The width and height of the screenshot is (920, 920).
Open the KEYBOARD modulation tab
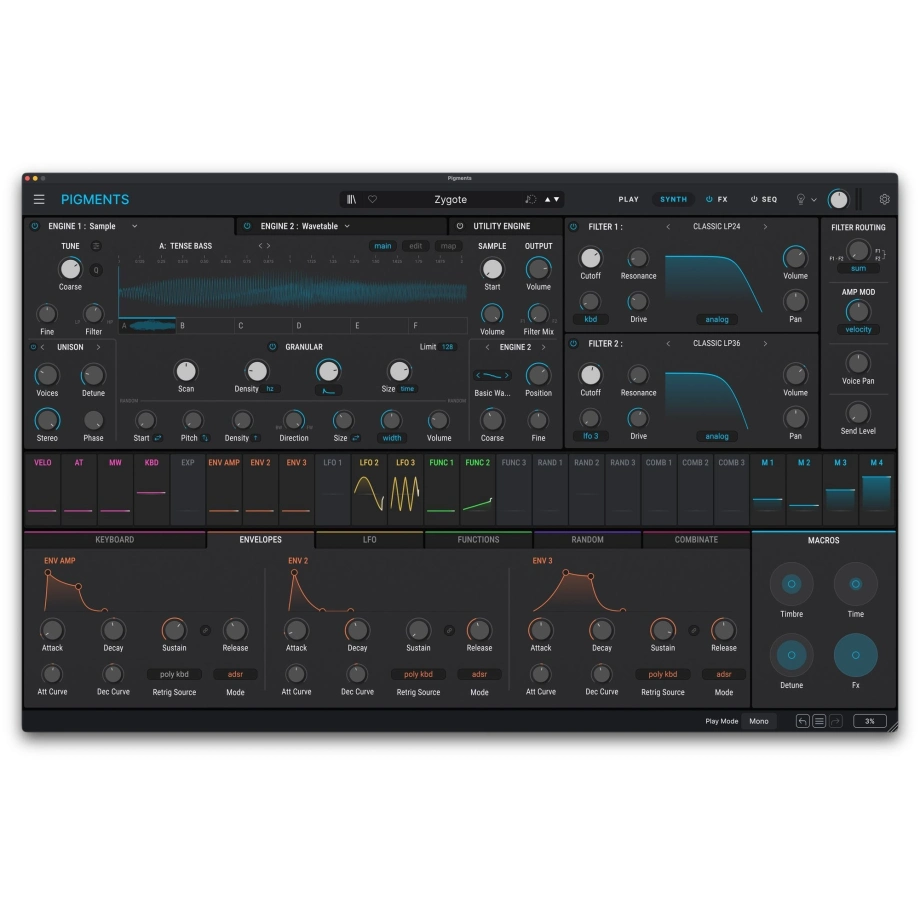pos(115,539)
